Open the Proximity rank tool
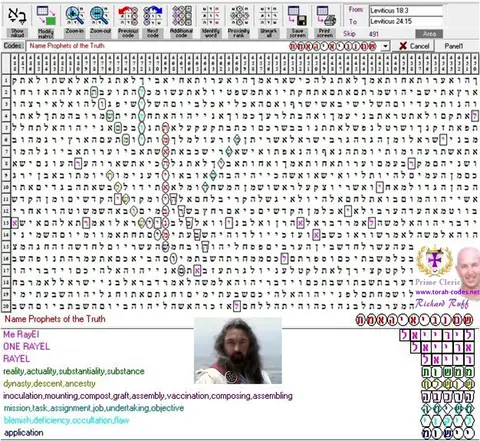Screen dimensions: 480x441 coord(239,16)
